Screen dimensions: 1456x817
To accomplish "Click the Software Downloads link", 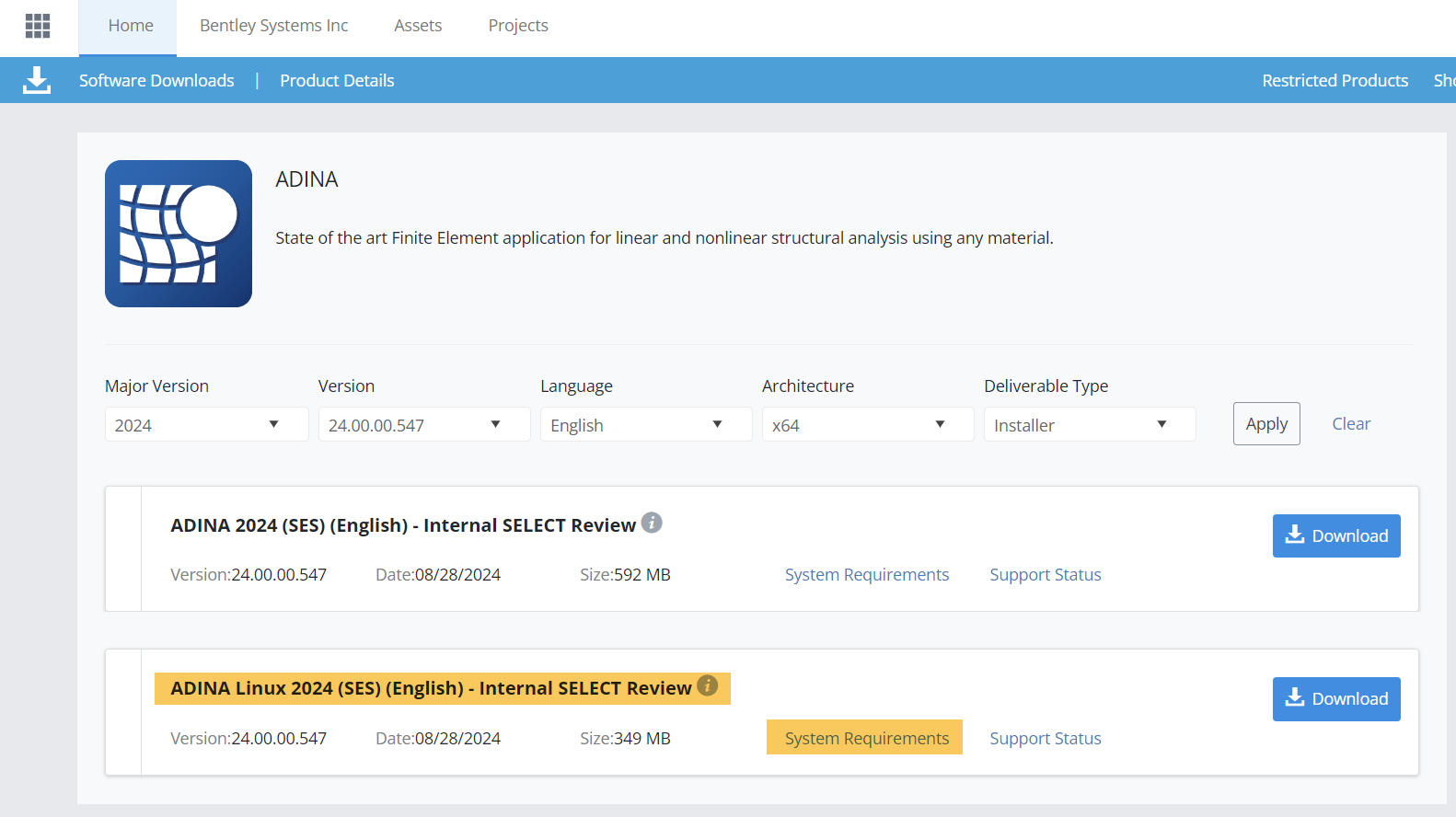I will coord(156,81).
